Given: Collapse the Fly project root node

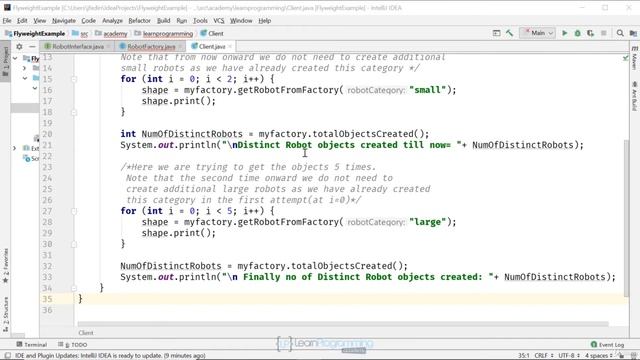Looking at the screenshot, I should (x=15, y=58).
